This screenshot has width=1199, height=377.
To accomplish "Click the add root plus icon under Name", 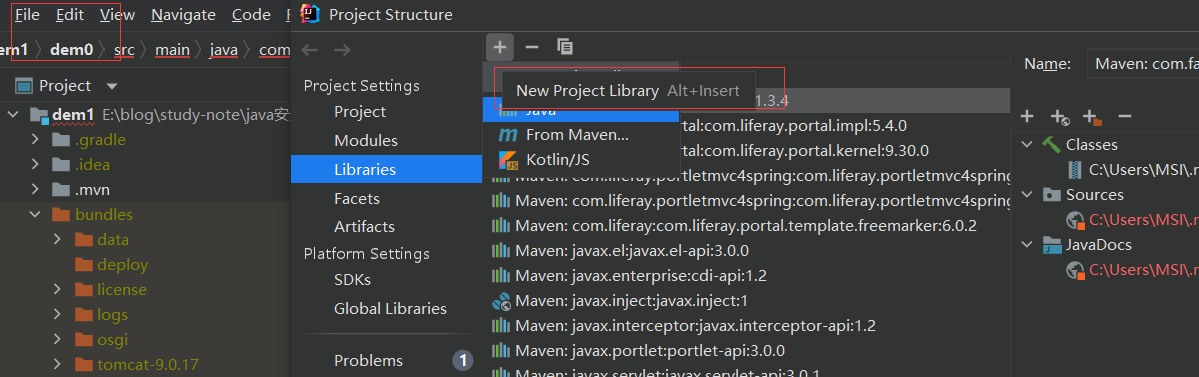I will [1027, 116].
